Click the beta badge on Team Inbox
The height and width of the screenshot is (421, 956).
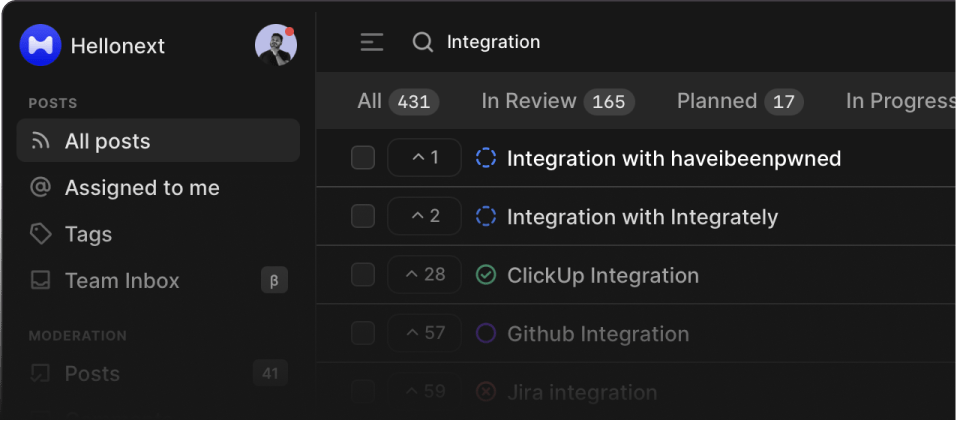coord(274,280)
